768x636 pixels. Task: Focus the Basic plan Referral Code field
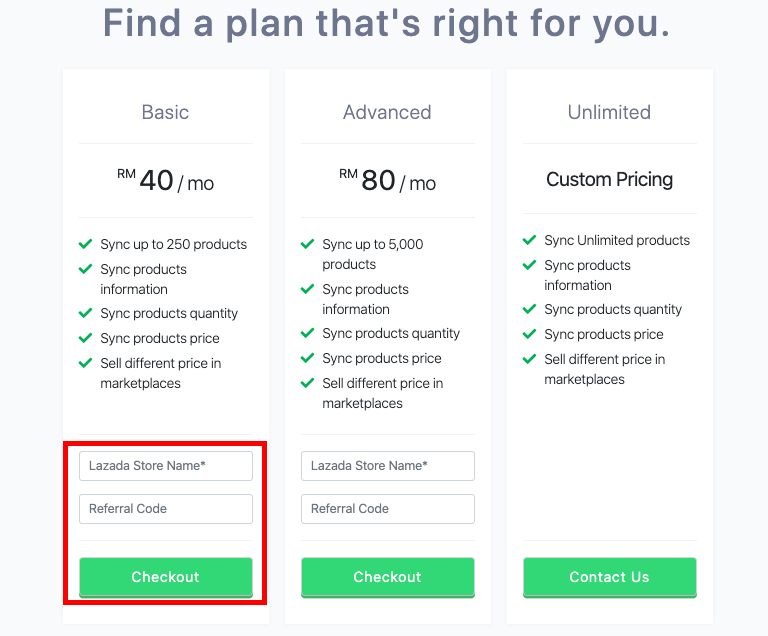tap(165, 509)
